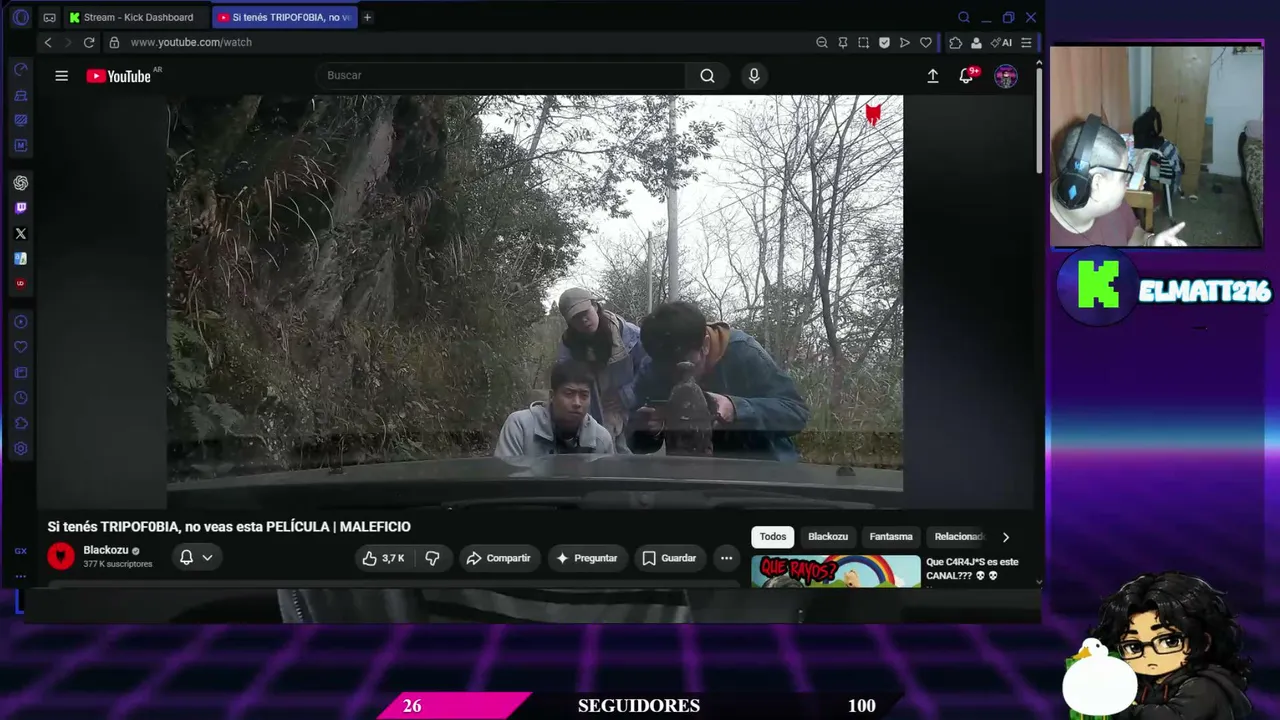Submit search with the magnifier button

point(707,76)
